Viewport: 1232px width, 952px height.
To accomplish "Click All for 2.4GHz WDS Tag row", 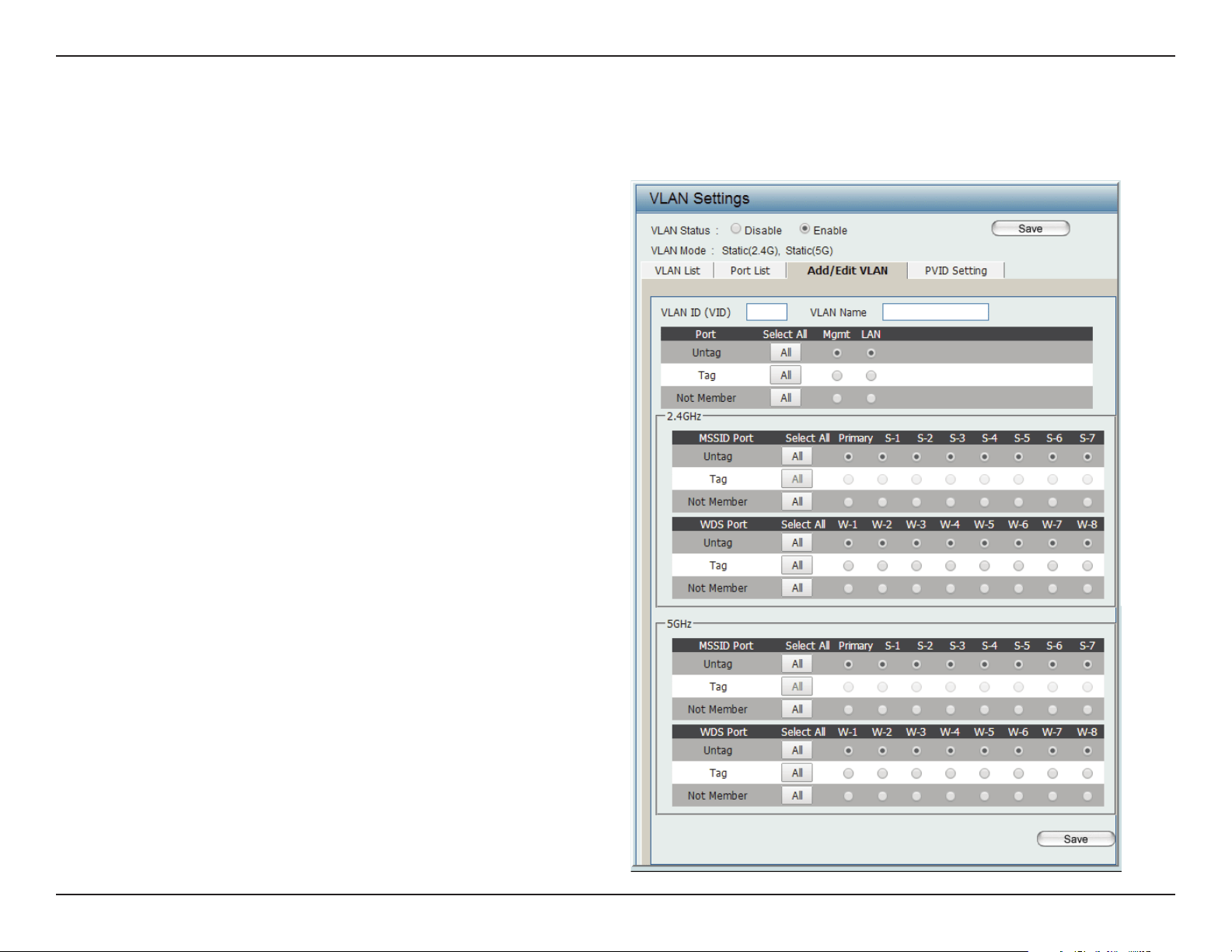I will point(797,566).
